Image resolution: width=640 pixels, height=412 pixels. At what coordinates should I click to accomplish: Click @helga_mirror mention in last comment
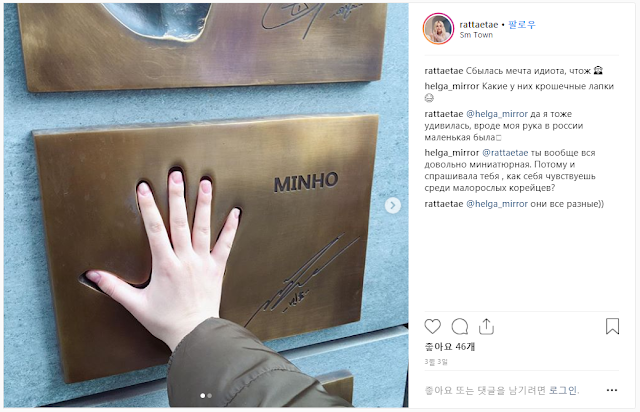click(497, 204)
